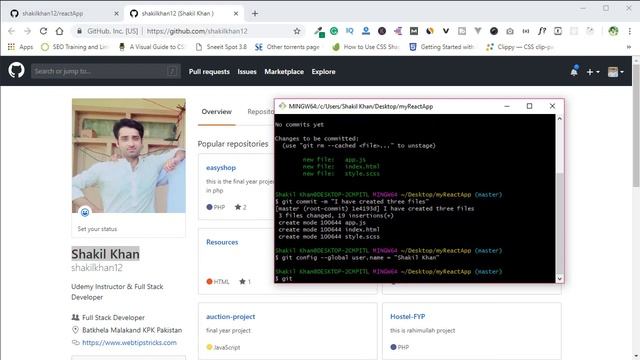Close the shakilkhan12/reactApp tab
The width and height of the screenshot is (640, 360).
pyautogui.click(x=116, y=13)
